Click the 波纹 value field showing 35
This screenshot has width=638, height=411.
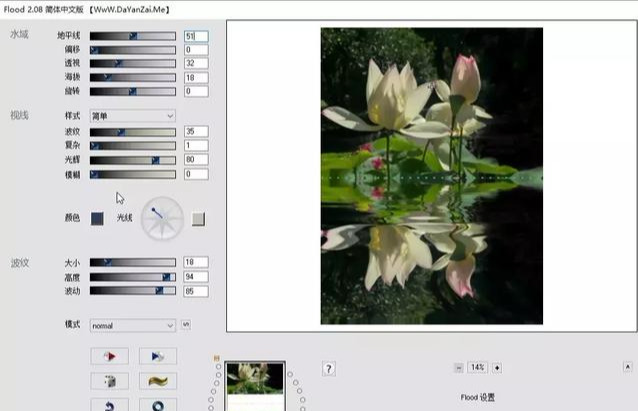pyautogui.click(x=196, y=131)
